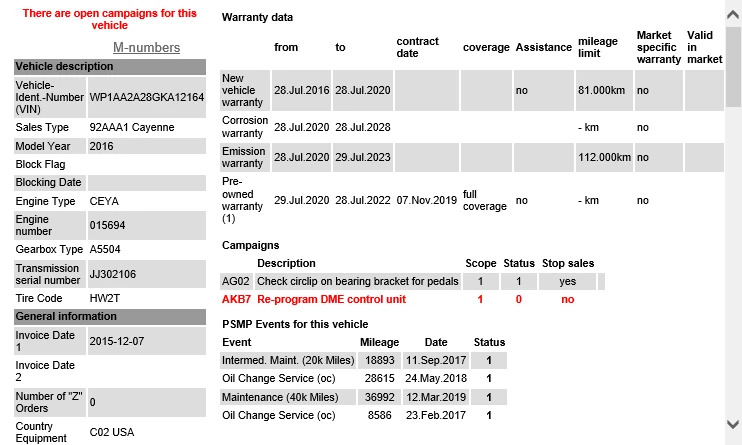Click the Maintenance (40k Miles) event

click(280, 397)
